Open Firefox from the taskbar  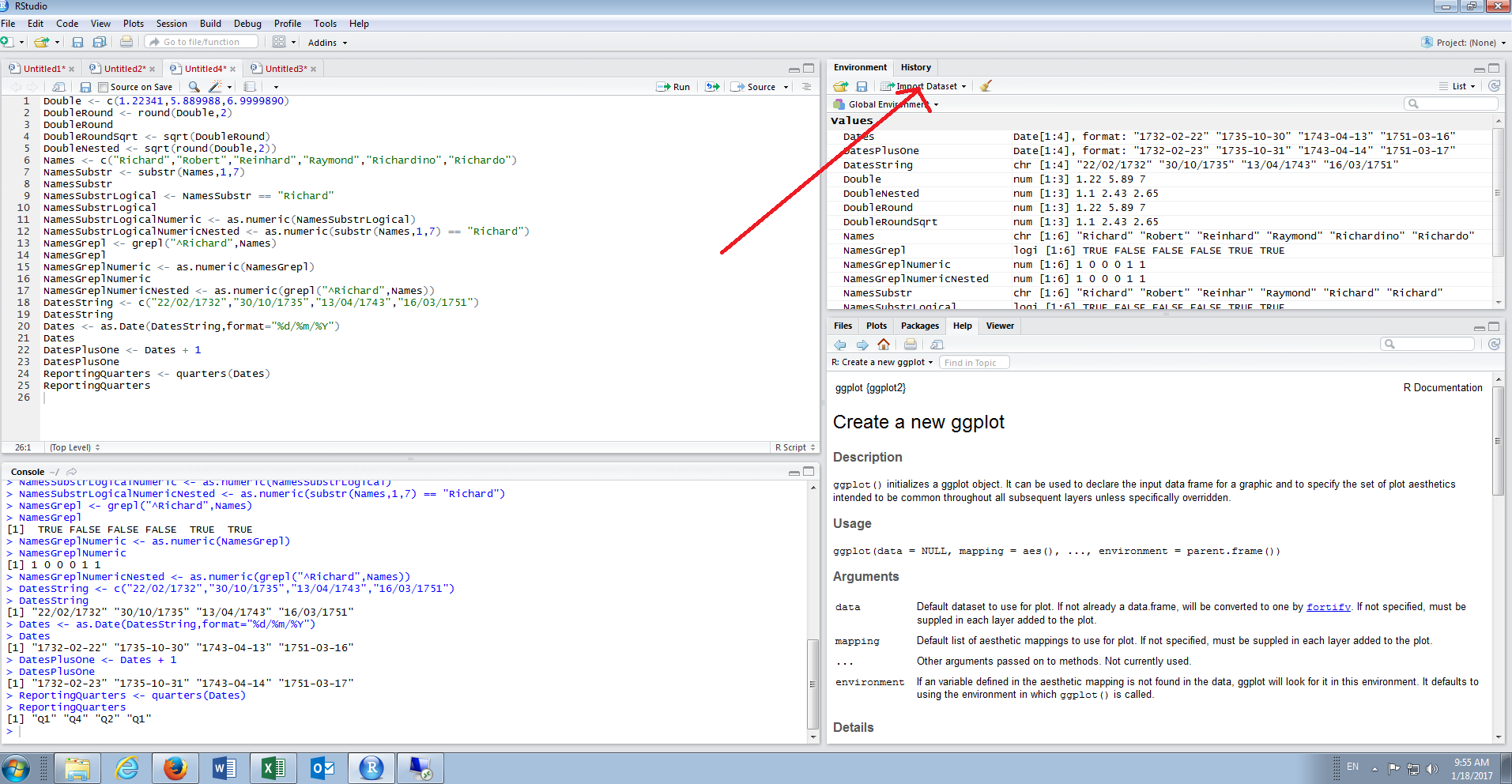(175, 768)
